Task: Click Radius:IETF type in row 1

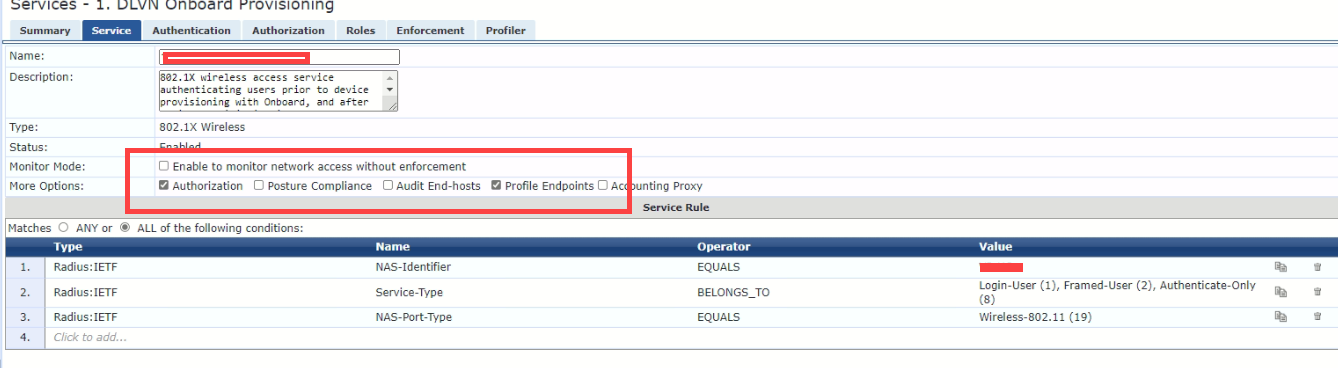Action: pyautogui.click(x=86, y=267)
